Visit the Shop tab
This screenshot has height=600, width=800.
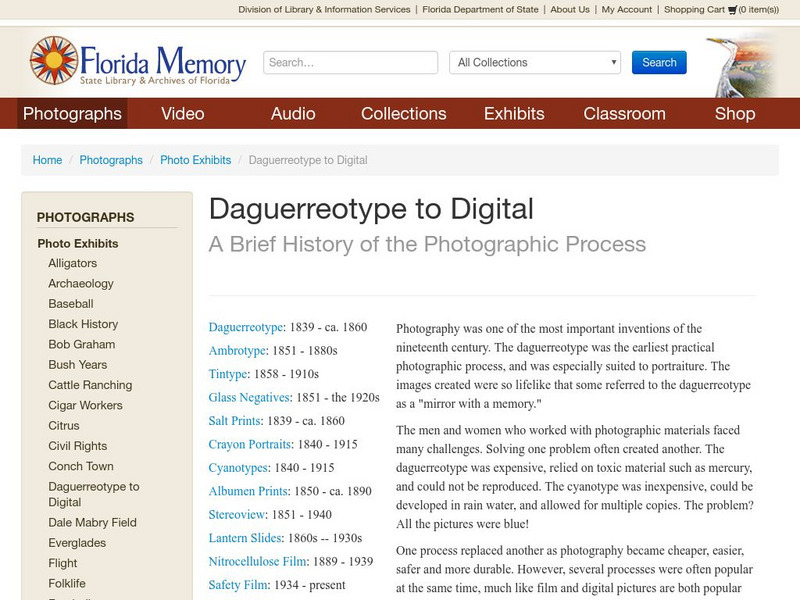pos(734,113)
